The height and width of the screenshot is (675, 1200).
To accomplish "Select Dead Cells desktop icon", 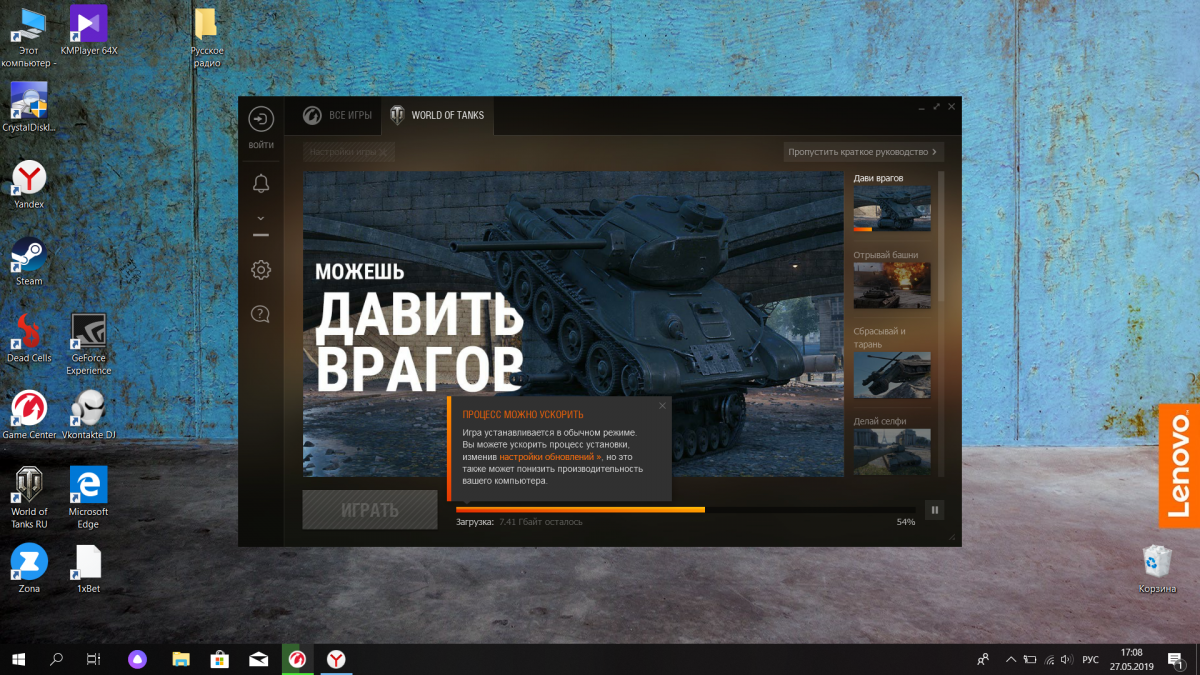I will 29,339.
